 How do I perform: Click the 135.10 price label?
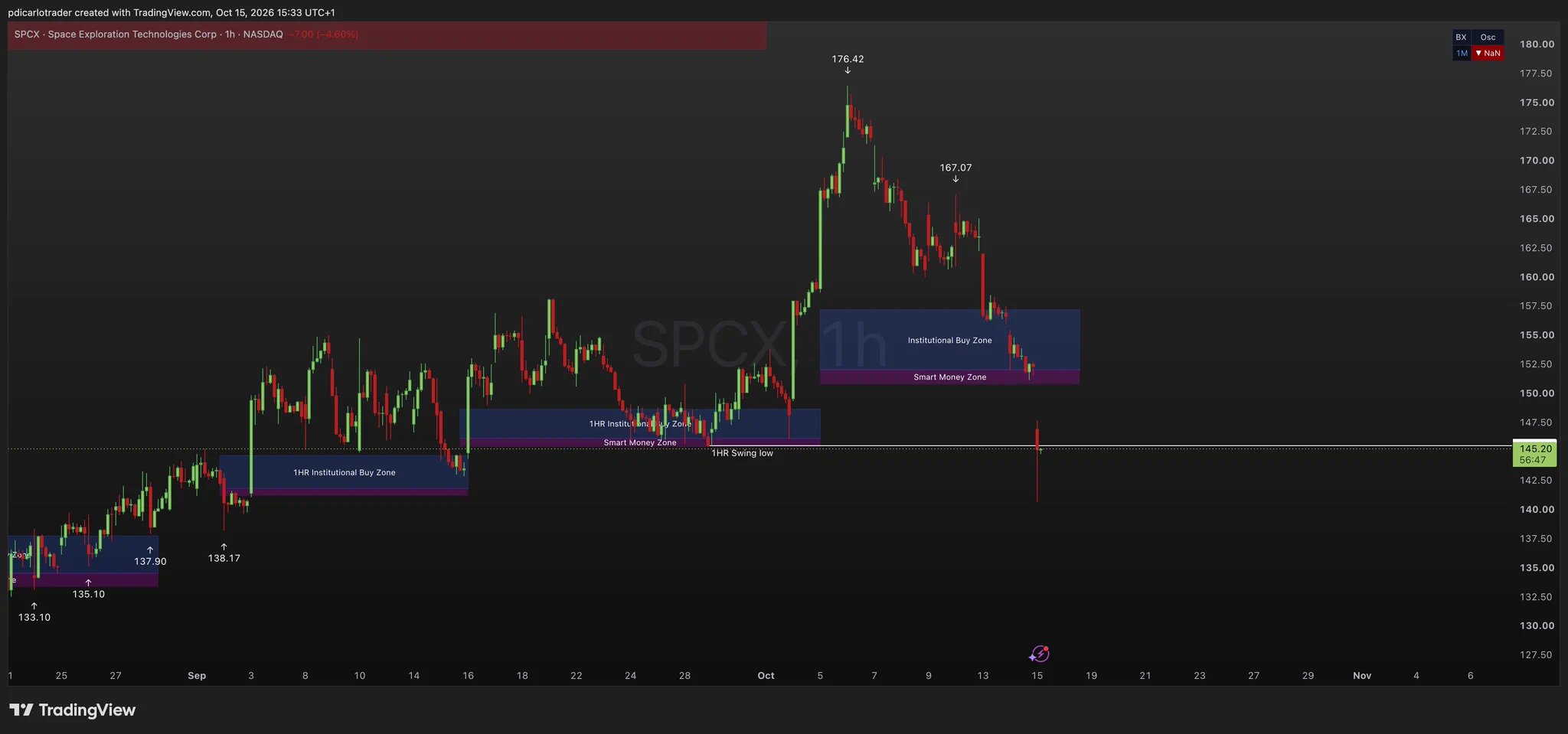pyautogui.click(x=89, y=595)
